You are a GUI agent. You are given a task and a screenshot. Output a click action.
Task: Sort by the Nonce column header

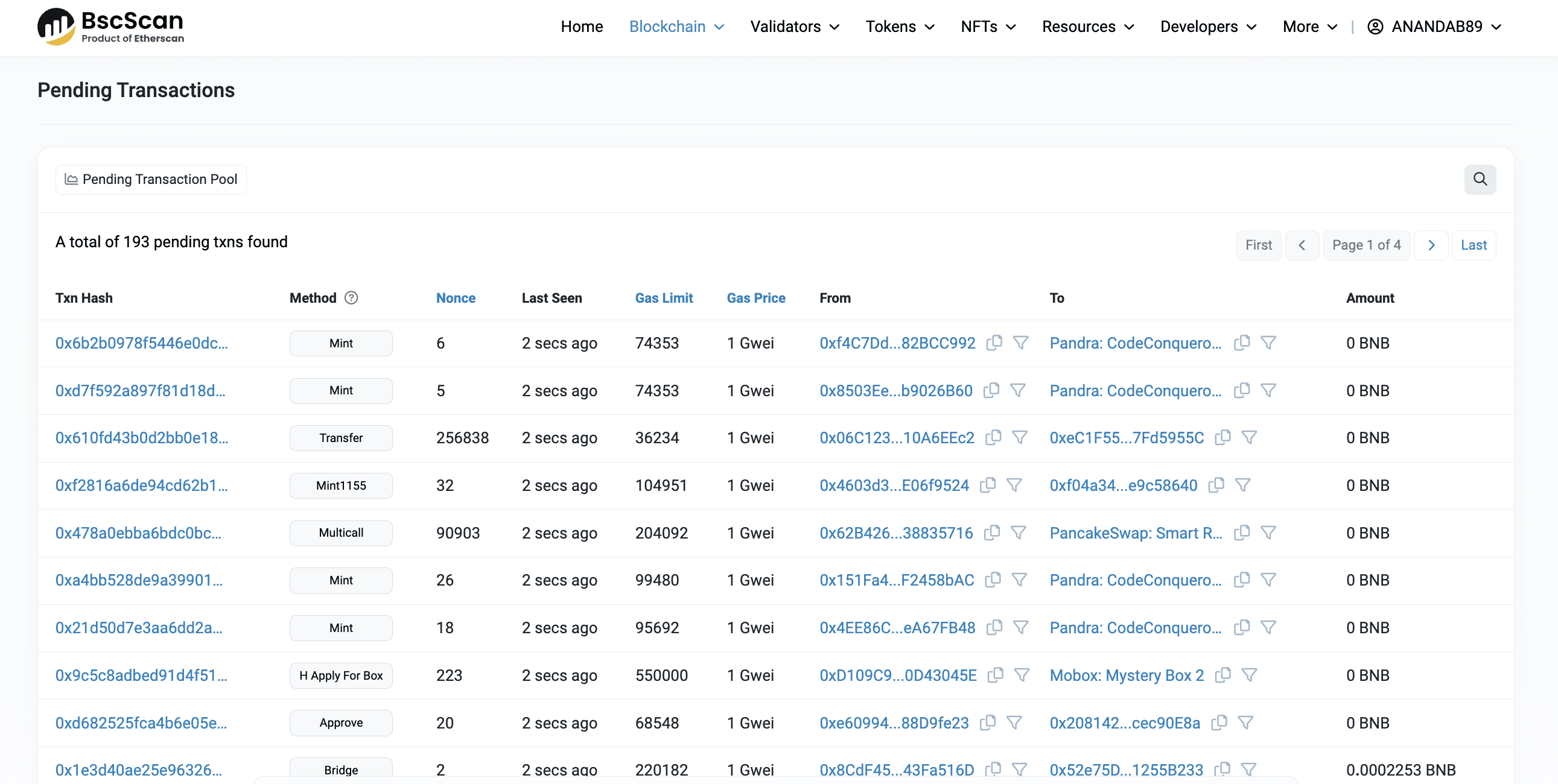pyautogui.click(x=456, y=298)
